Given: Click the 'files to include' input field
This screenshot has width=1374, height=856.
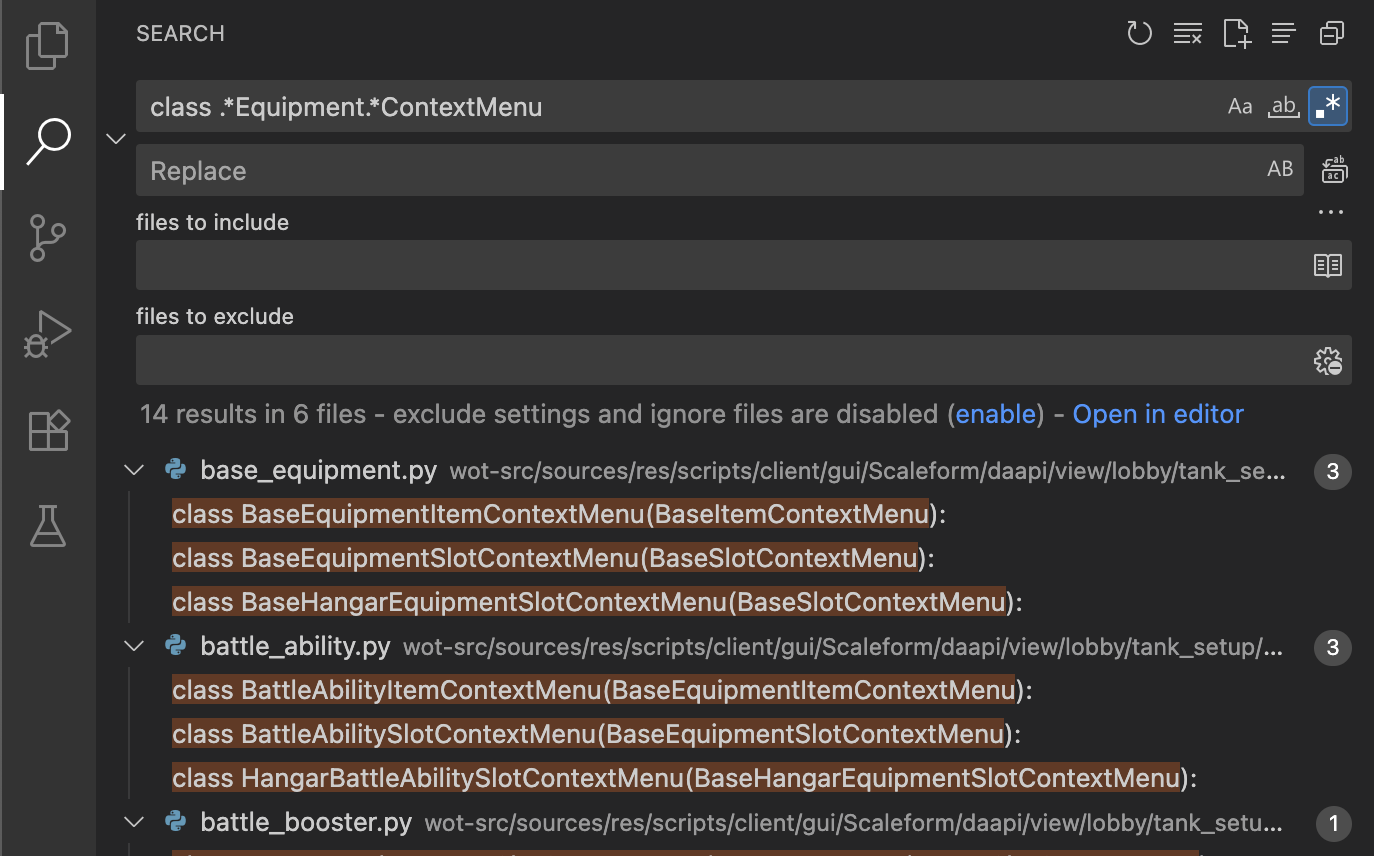Looking at the screenshot, I should click(720, 265).
